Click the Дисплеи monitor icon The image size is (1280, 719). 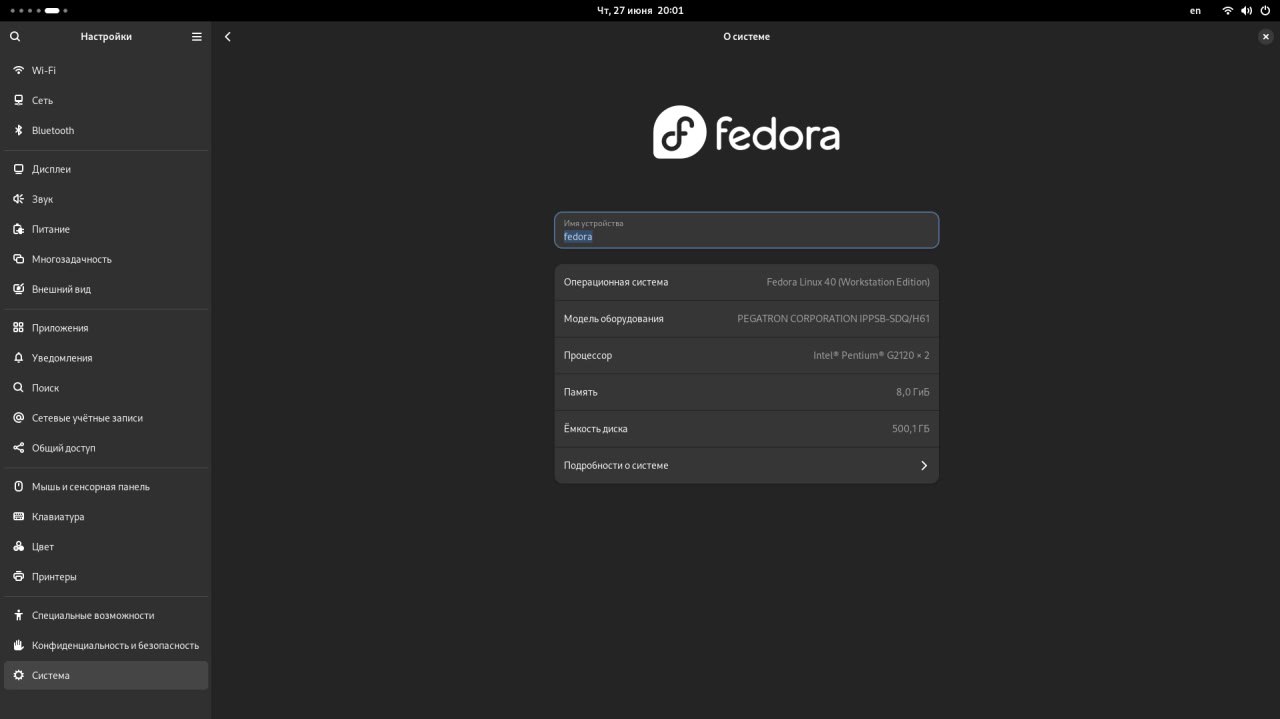coord(18,169)
